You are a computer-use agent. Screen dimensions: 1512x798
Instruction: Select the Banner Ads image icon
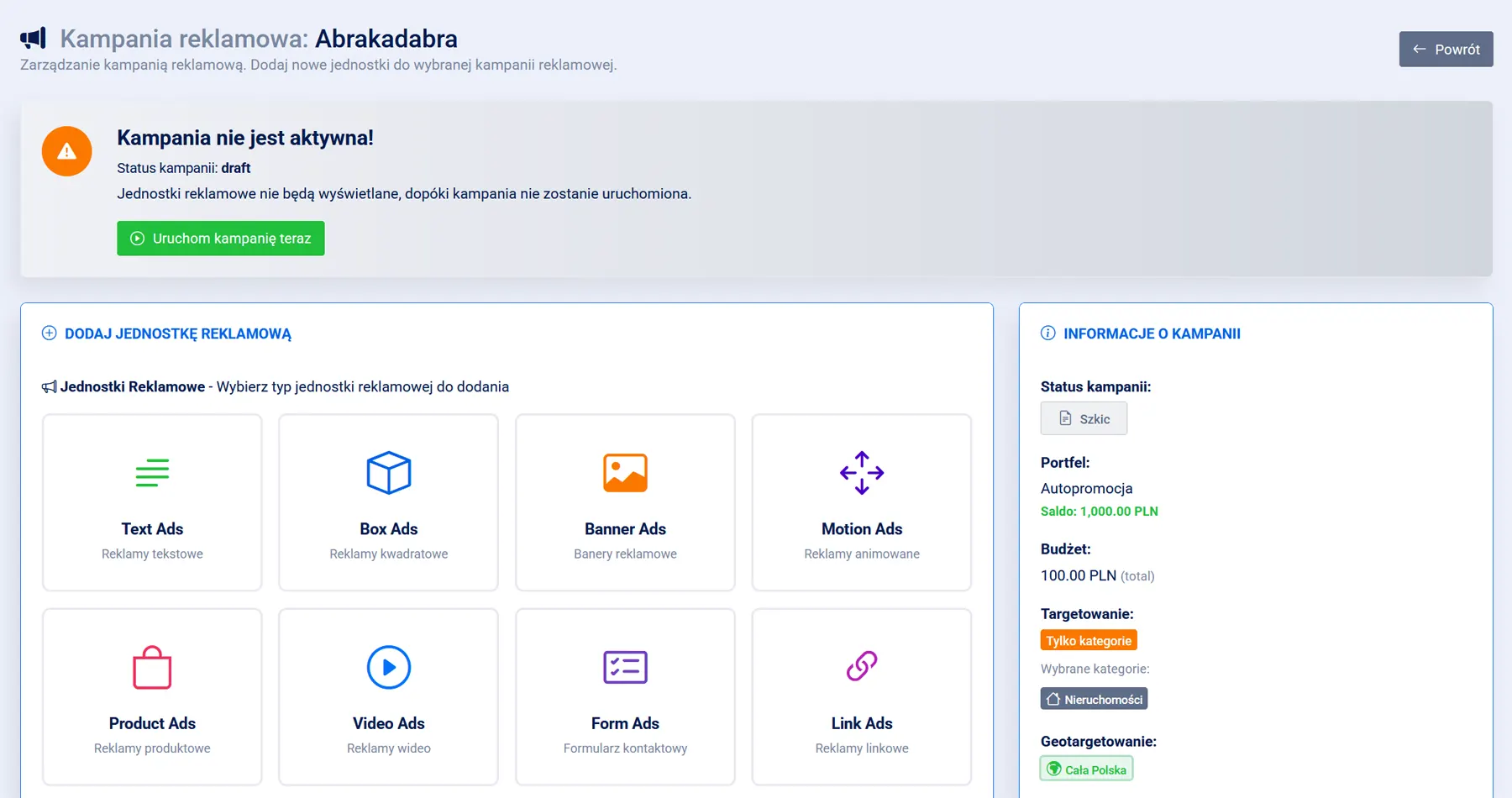625,473
